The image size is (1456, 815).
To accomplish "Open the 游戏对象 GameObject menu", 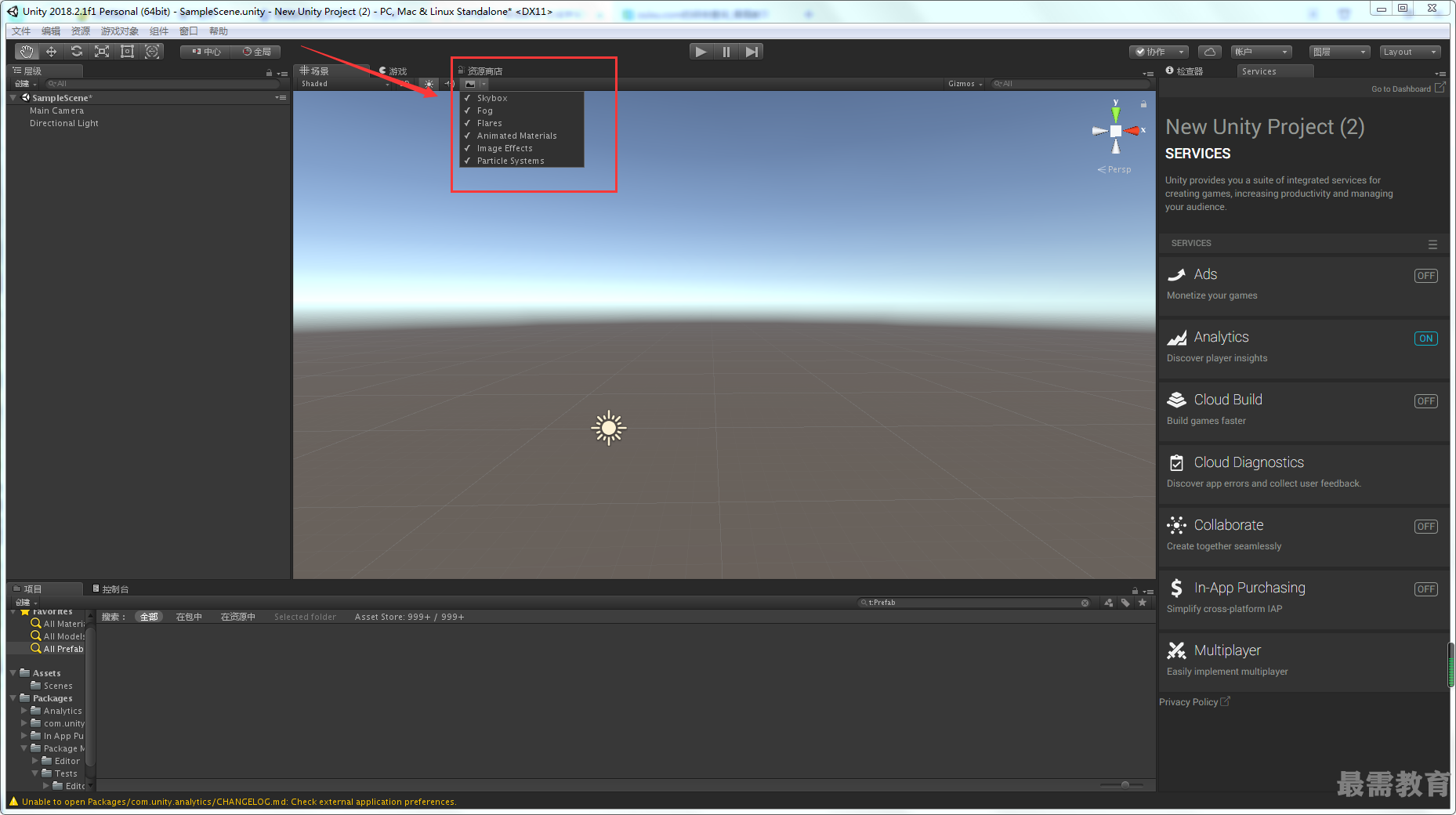I will click(119, 31).
